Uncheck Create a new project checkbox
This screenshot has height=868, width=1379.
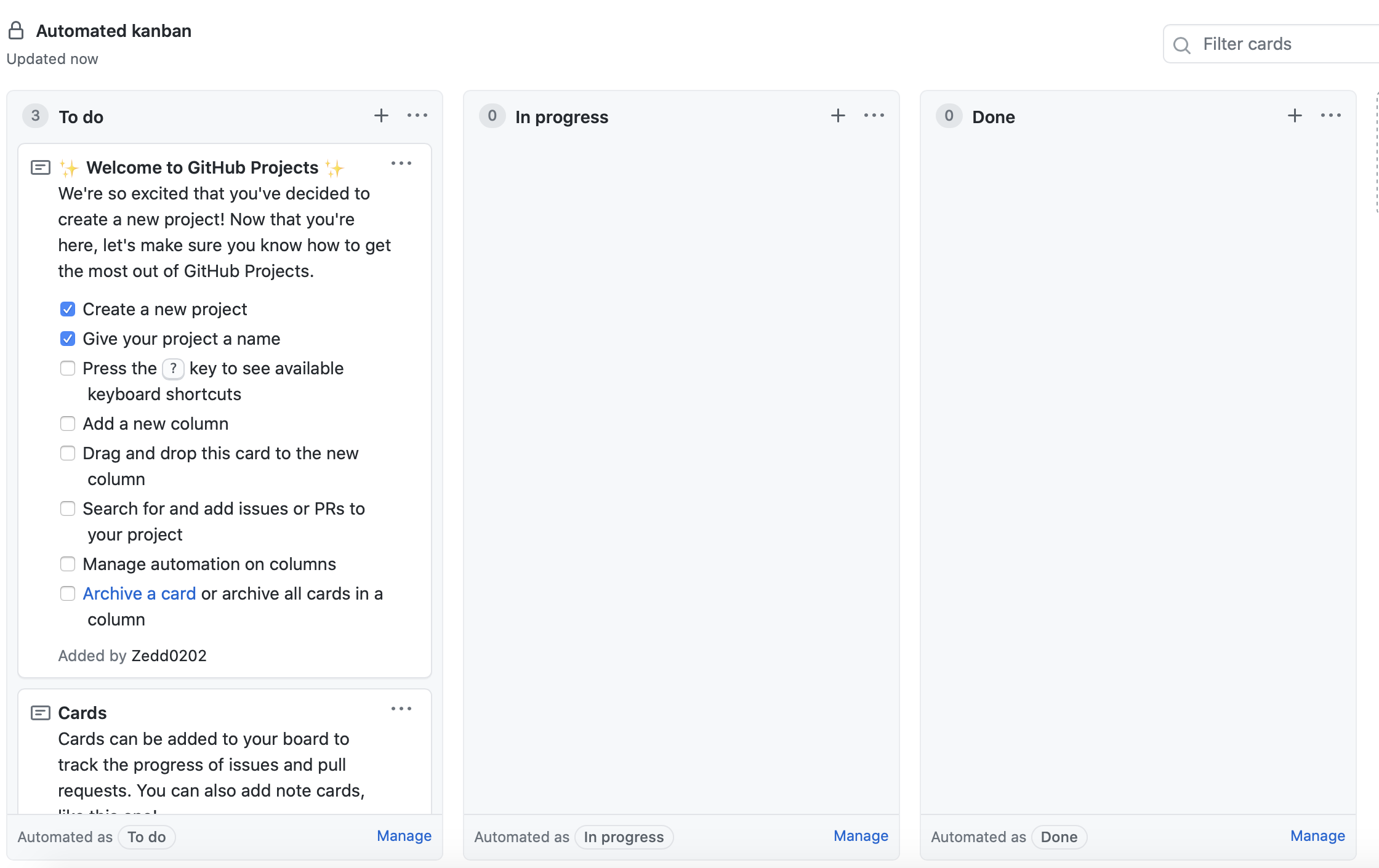[x=68, y=309]
